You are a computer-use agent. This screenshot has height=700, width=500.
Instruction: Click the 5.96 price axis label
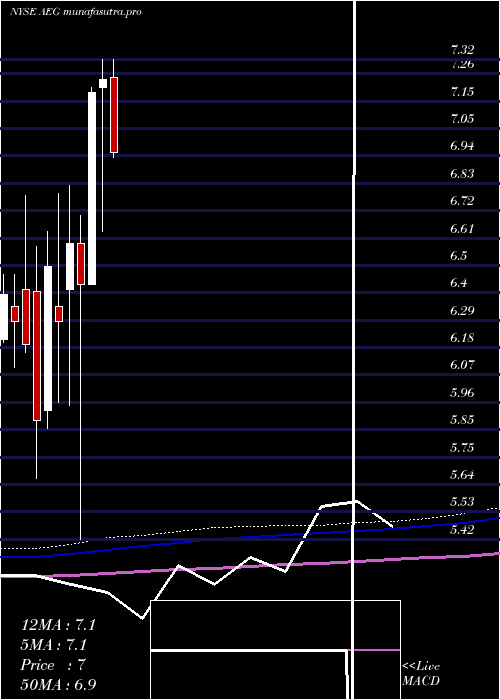[x=462, y=392]
